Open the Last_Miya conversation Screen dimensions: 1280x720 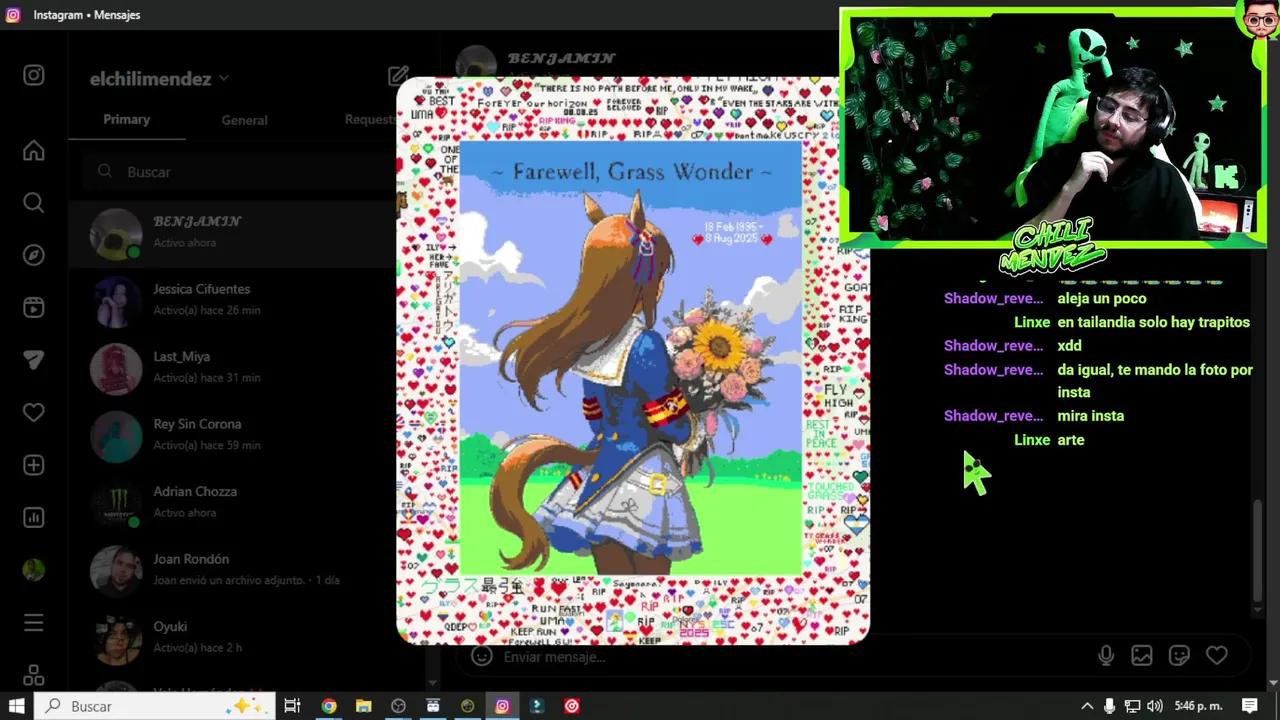point(232,367)
